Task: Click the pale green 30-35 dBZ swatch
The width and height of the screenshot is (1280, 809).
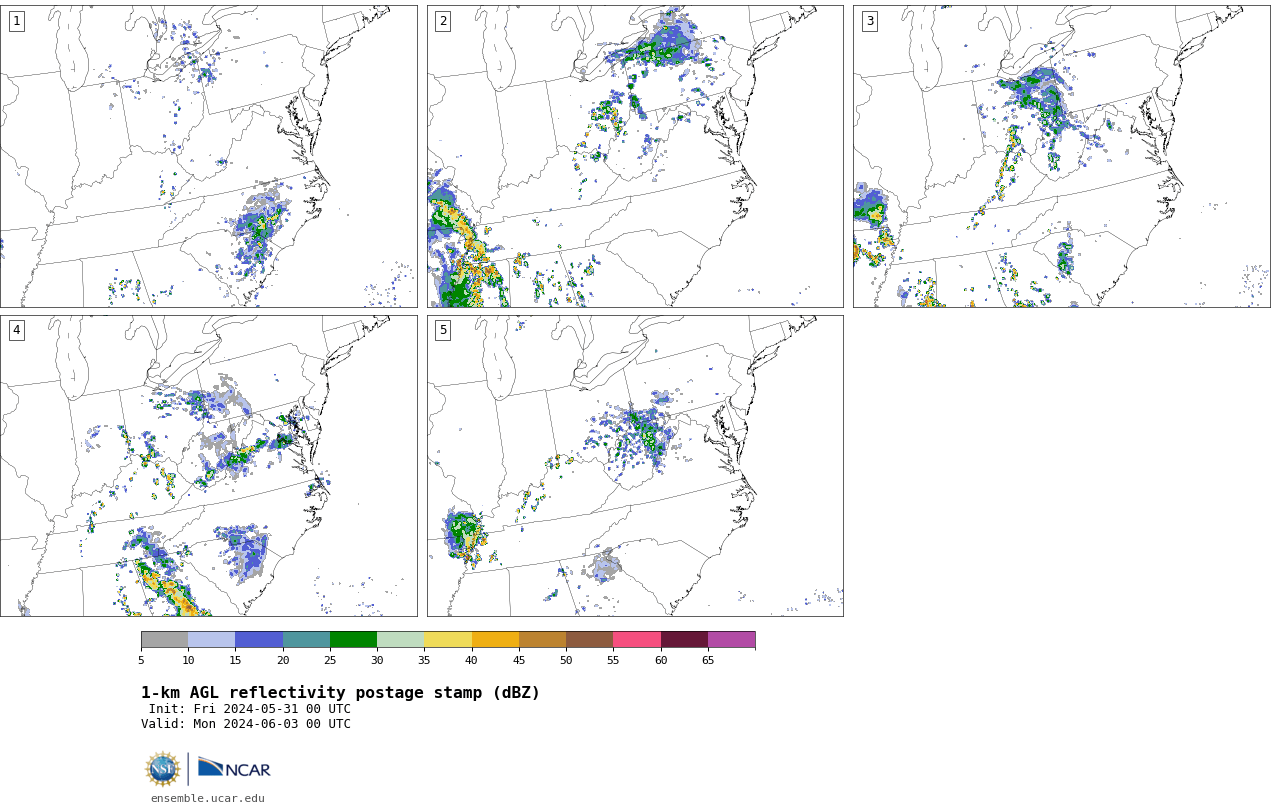Action: click(x=400, y=640)
